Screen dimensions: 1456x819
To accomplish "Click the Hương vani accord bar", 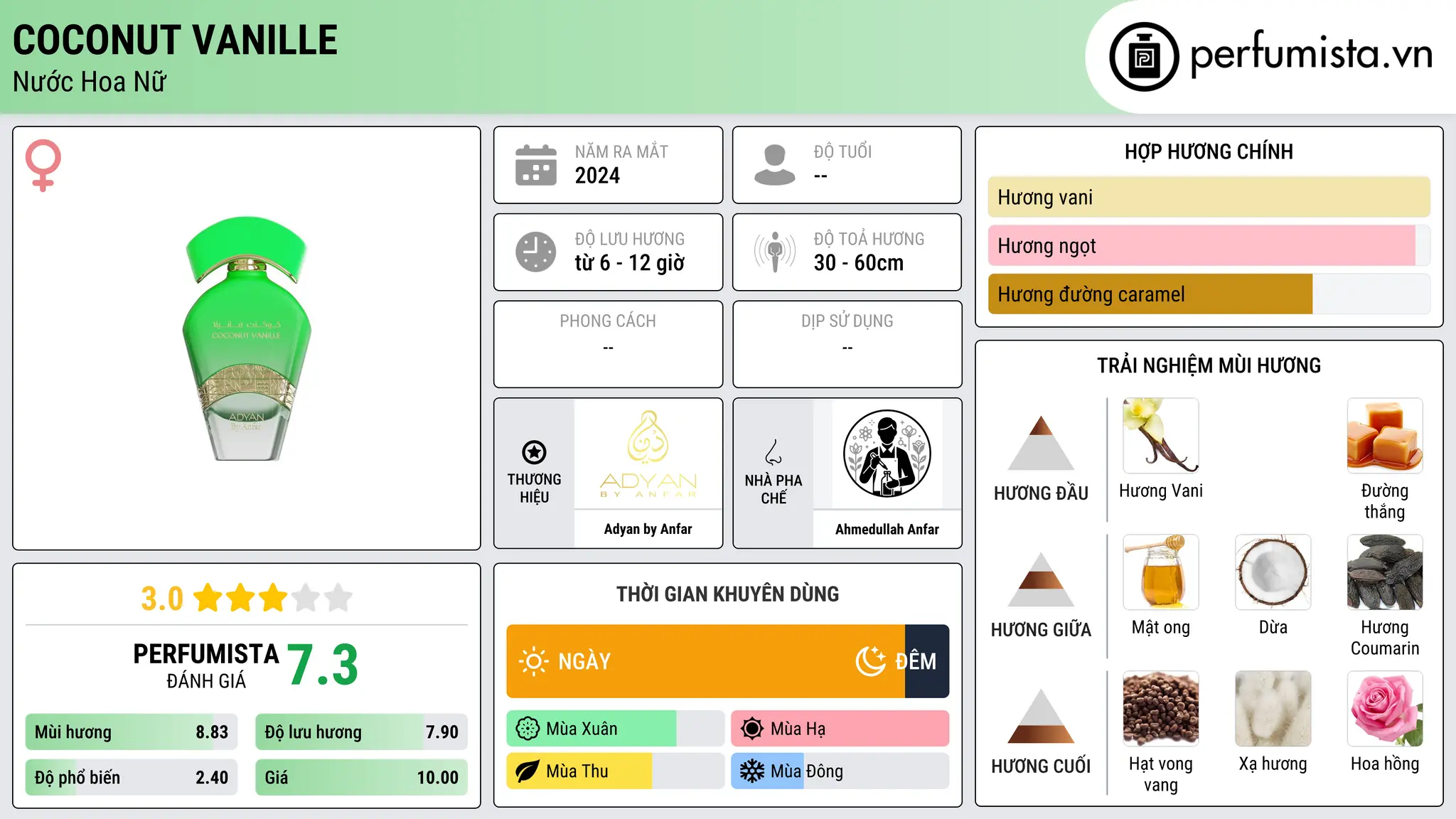I will point(1209,197).
